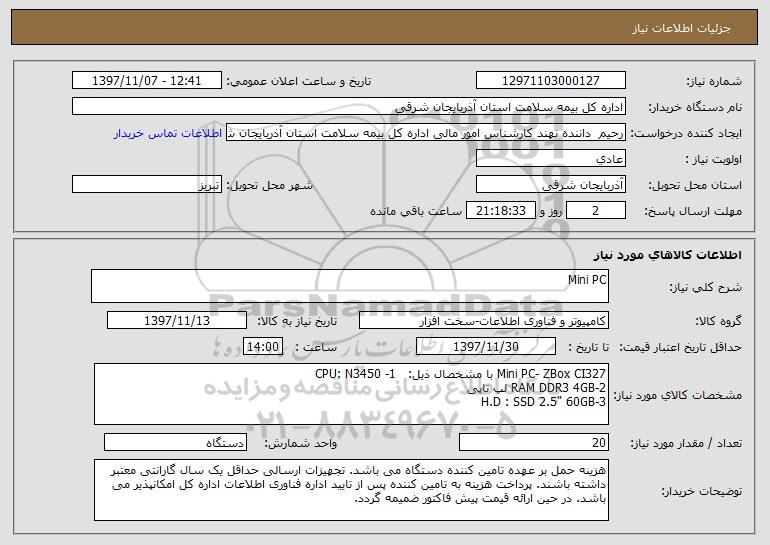The height and width of the screenshot is (545, 770).
Task: Click buyer notes text box
Action: 351,490
